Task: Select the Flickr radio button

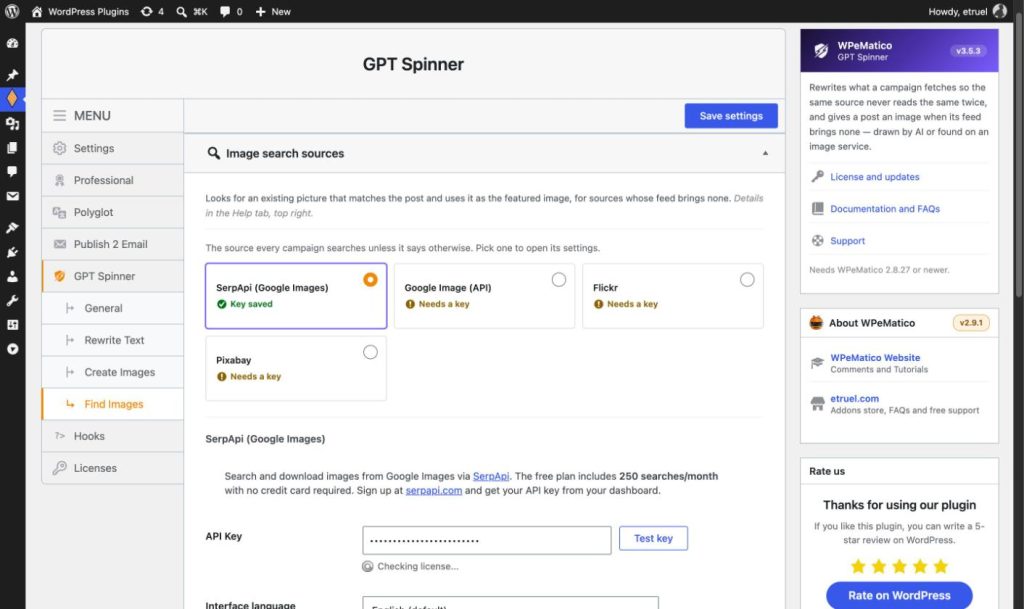Action: pyautogui.click(x=747, y=279)
